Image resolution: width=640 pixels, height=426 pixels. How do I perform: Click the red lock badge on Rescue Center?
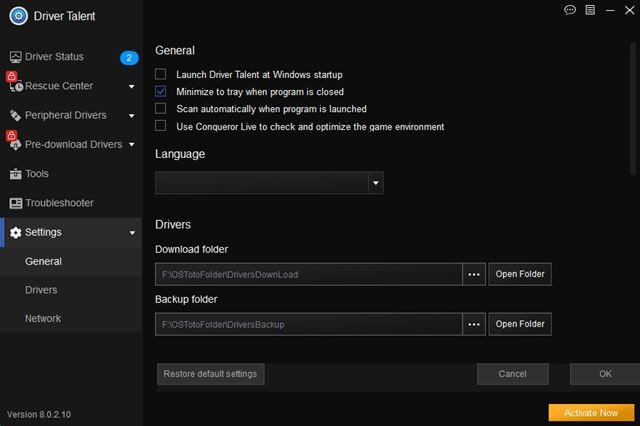point(11,76)
